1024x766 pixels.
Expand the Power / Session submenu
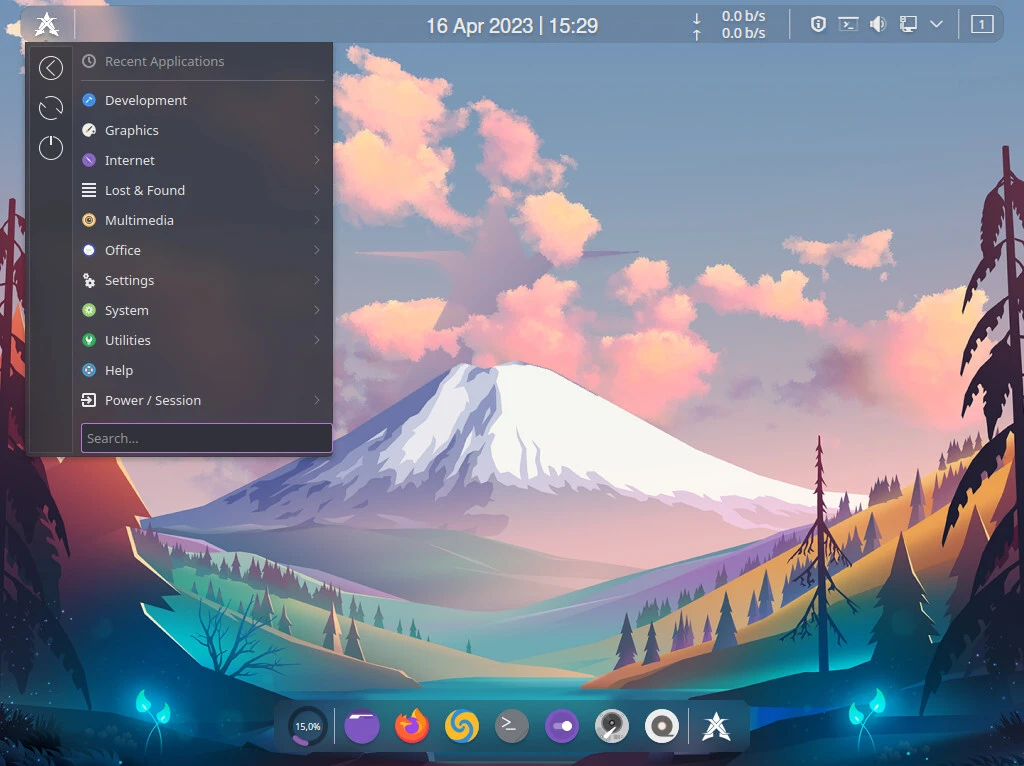coord(151,400)
